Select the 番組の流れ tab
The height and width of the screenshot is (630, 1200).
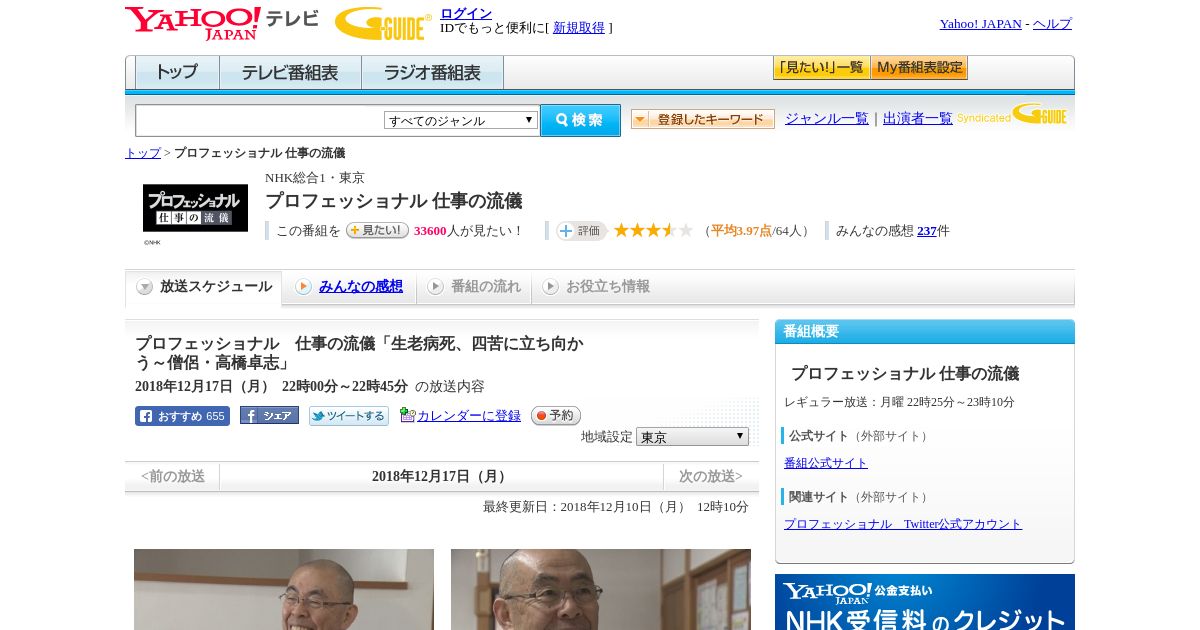coord(474,287)
